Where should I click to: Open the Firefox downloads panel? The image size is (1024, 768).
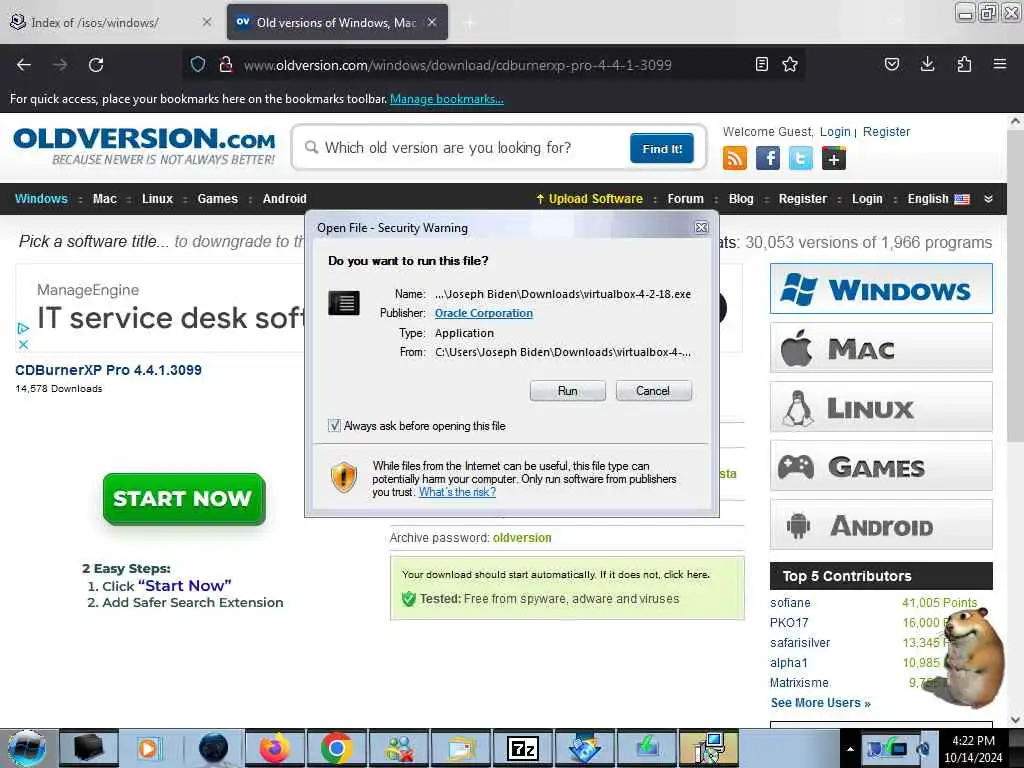[x=927, y=64]
